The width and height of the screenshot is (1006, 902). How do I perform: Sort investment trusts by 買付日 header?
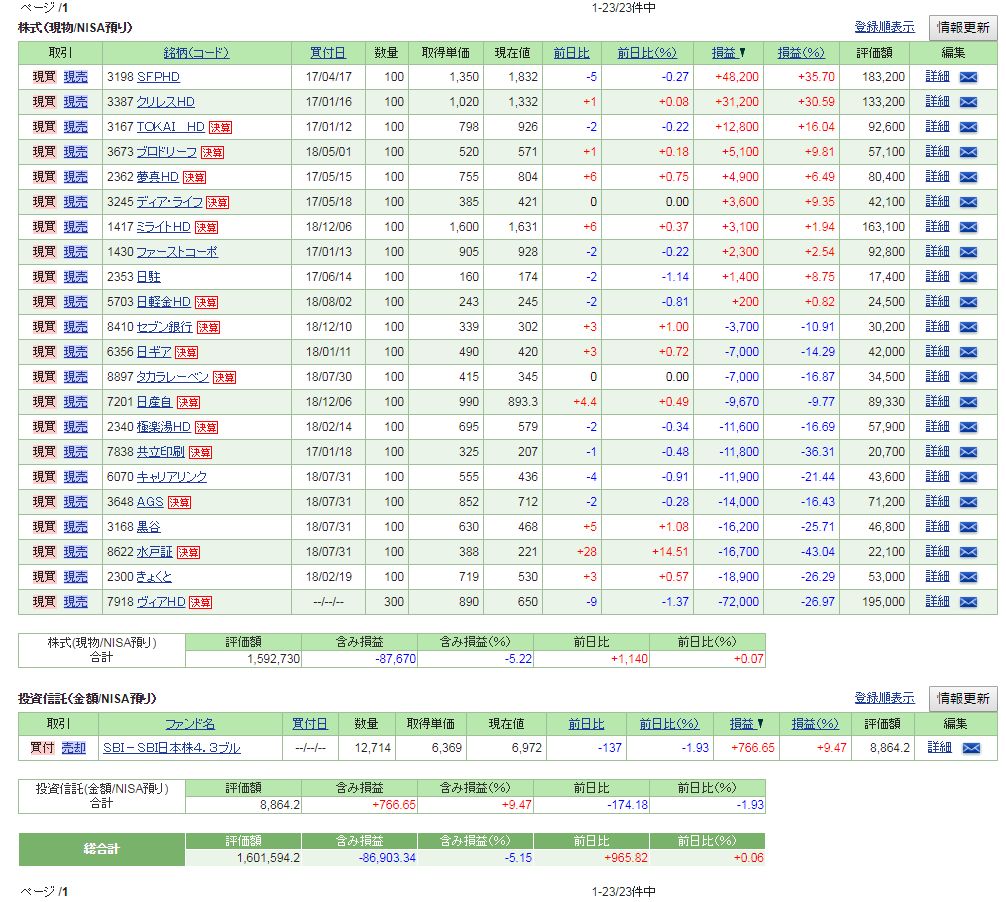[310, 724]
